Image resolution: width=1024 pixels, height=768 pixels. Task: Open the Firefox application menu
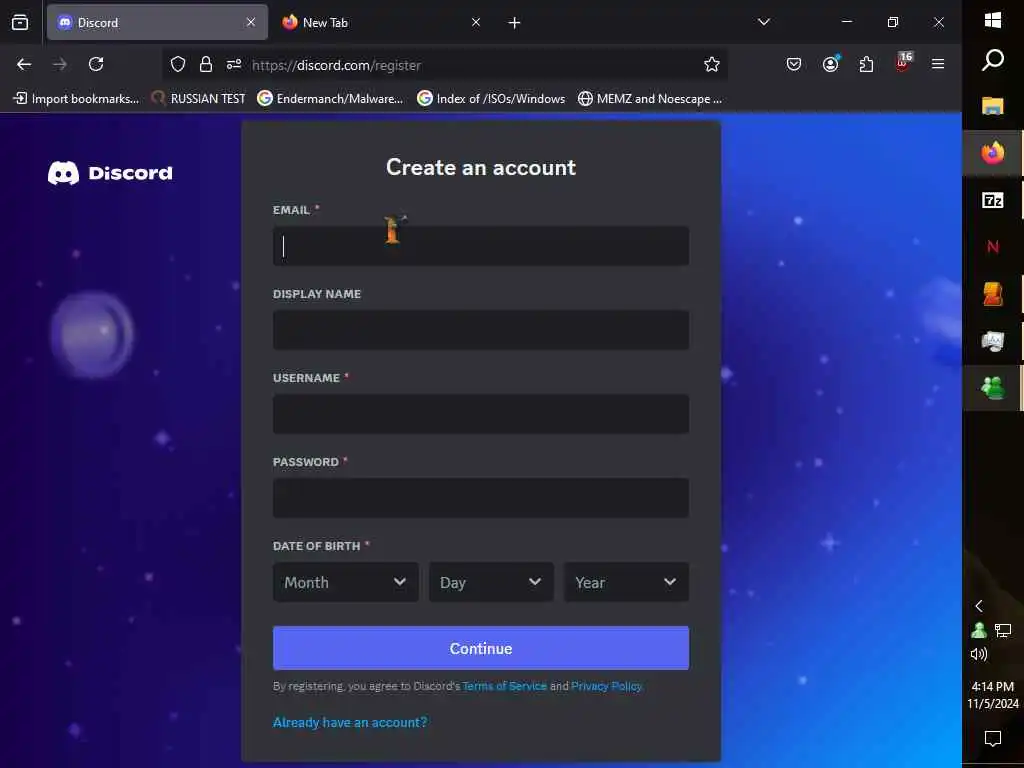[938, 64]
